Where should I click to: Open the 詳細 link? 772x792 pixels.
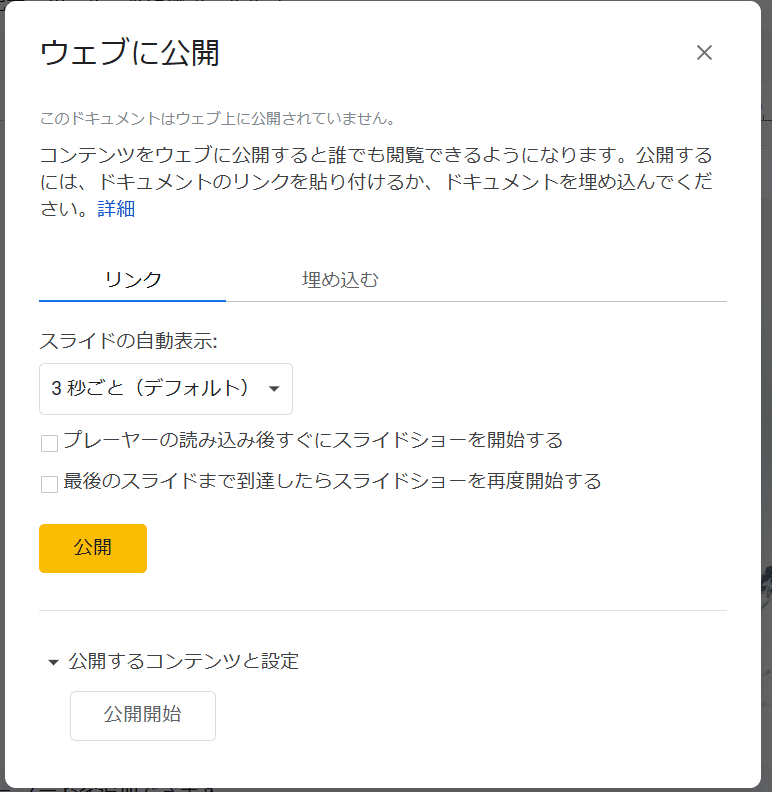[116, 209]
